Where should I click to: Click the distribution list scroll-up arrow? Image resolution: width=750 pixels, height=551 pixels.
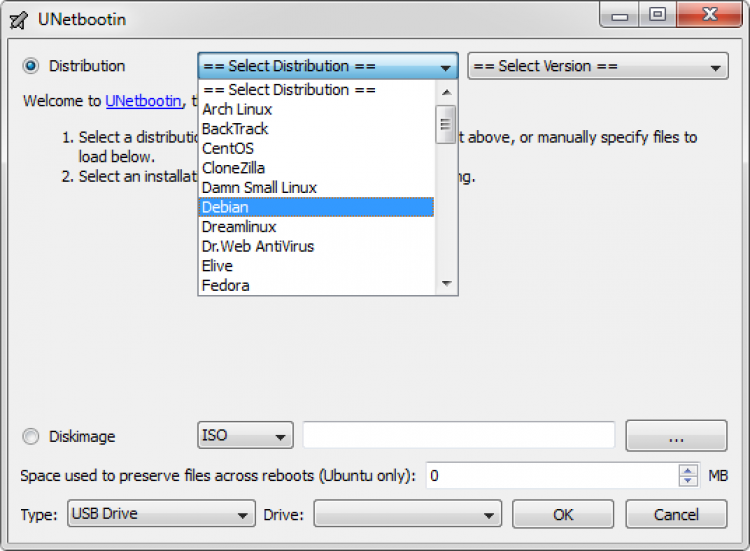click(446, 92)
